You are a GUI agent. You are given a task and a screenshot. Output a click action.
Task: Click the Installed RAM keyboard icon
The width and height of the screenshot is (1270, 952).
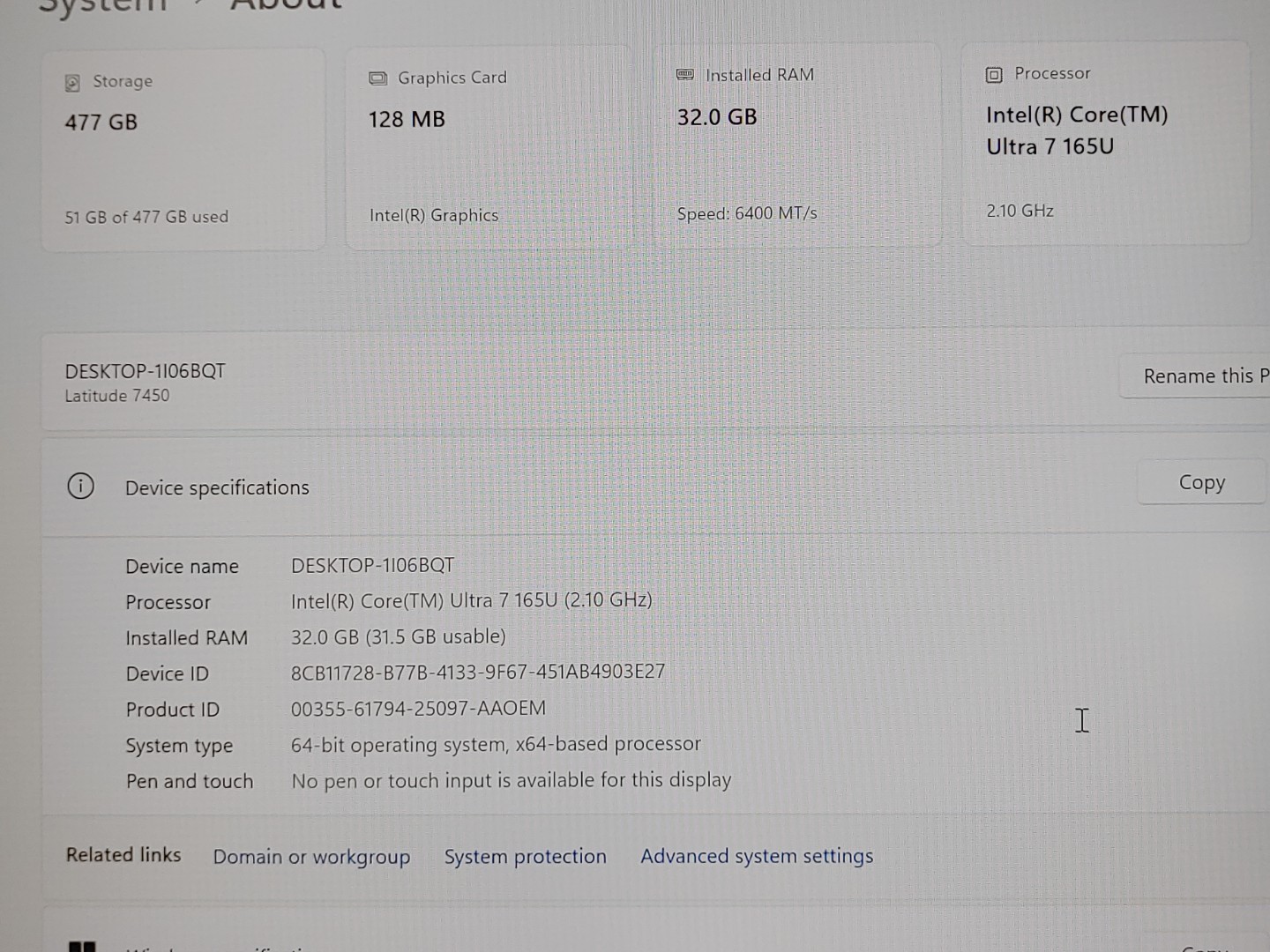pos(684,75)
